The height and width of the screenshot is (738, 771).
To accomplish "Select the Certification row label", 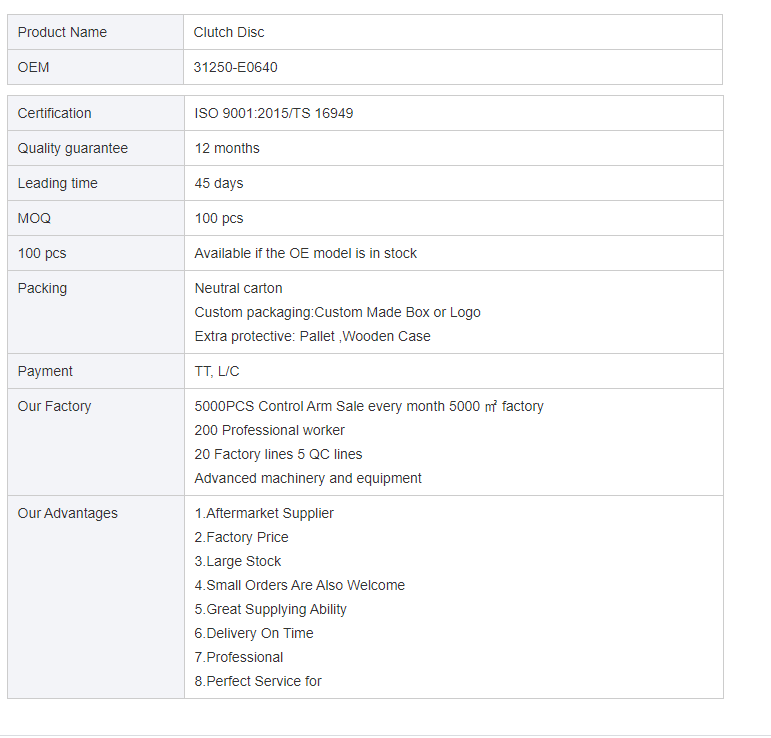I will pos(96,113).
